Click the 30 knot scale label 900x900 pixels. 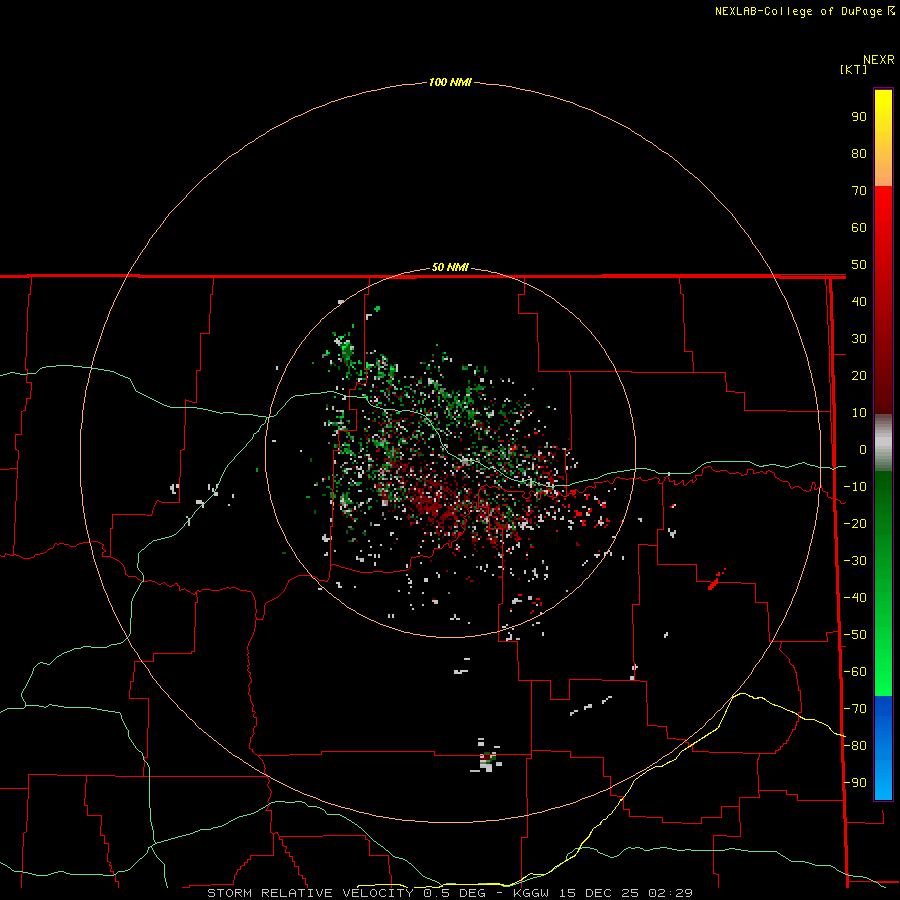click(859, 339)
